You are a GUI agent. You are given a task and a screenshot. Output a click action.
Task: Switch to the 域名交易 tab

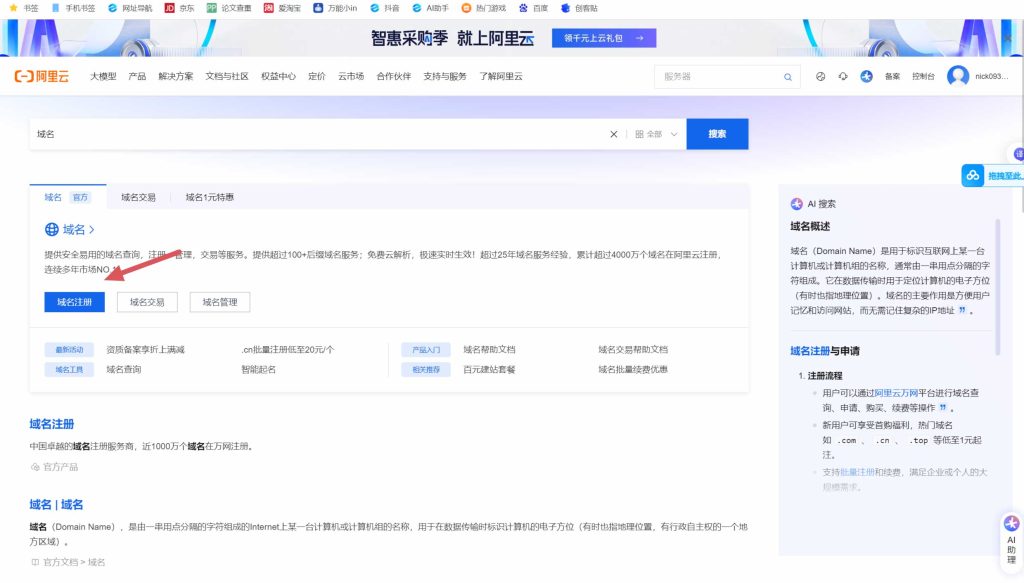tap(138, 198)
